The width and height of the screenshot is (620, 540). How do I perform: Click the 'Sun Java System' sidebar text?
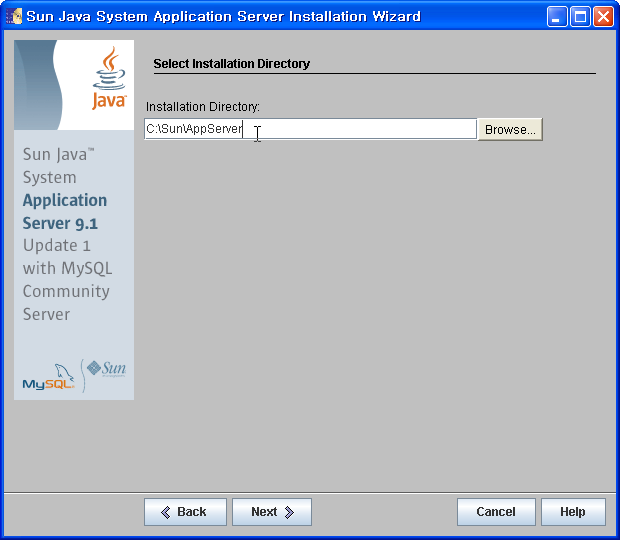[59, 166]
